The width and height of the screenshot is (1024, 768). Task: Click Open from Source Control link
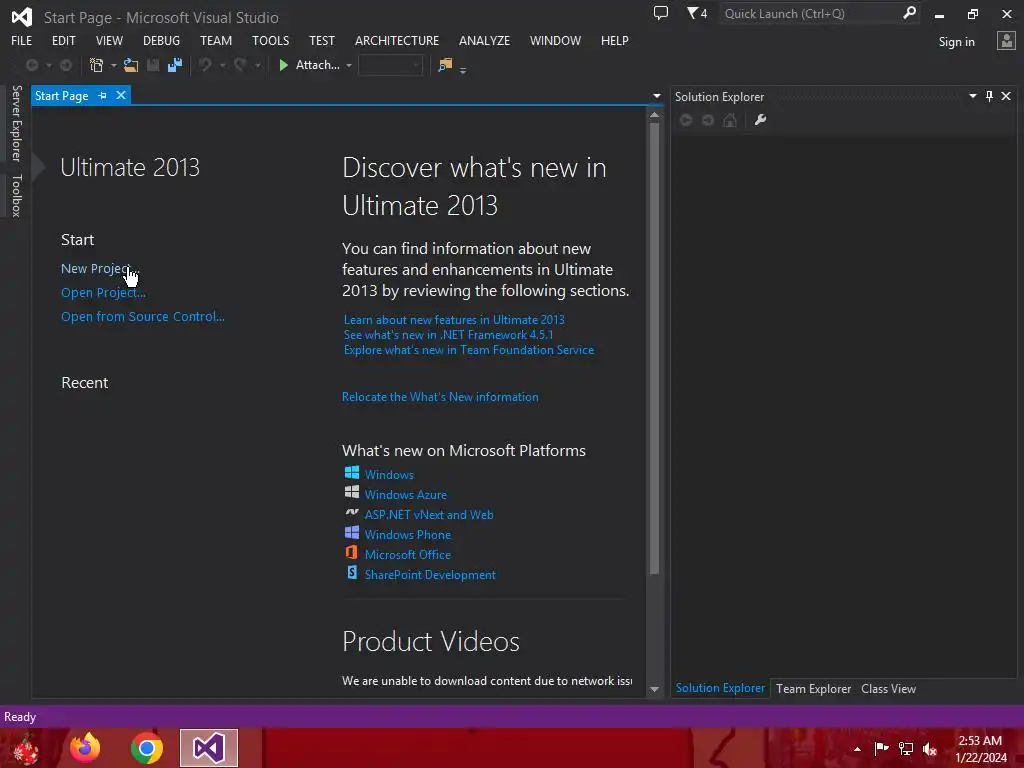[x=142, y=316]
